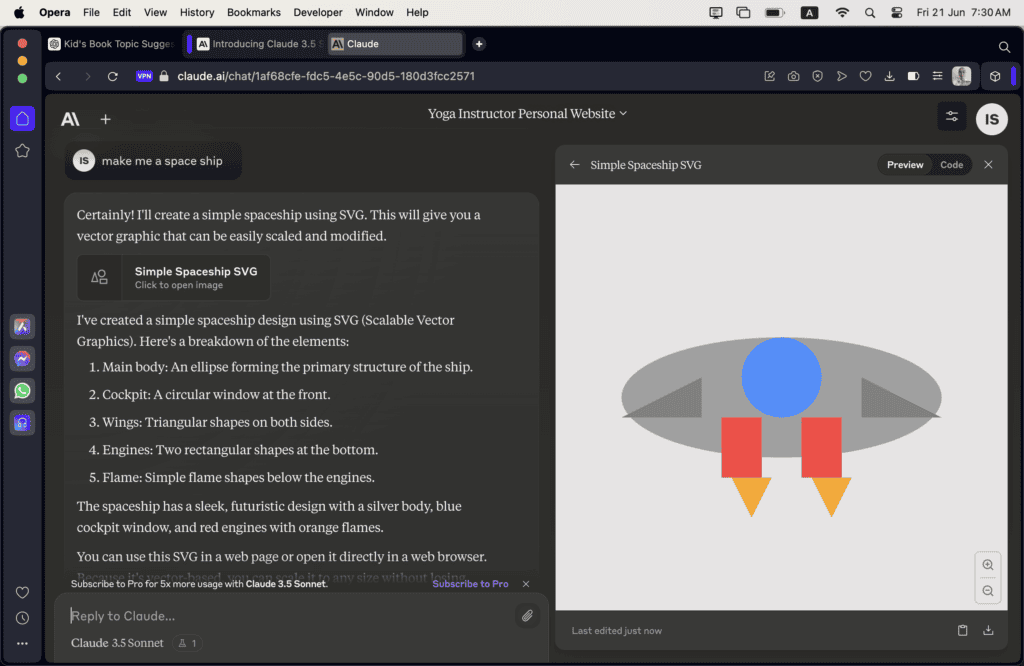Open Opera easy setup menu icon
The height and width of the screenshot is (666, 1024).
point(937,76)
